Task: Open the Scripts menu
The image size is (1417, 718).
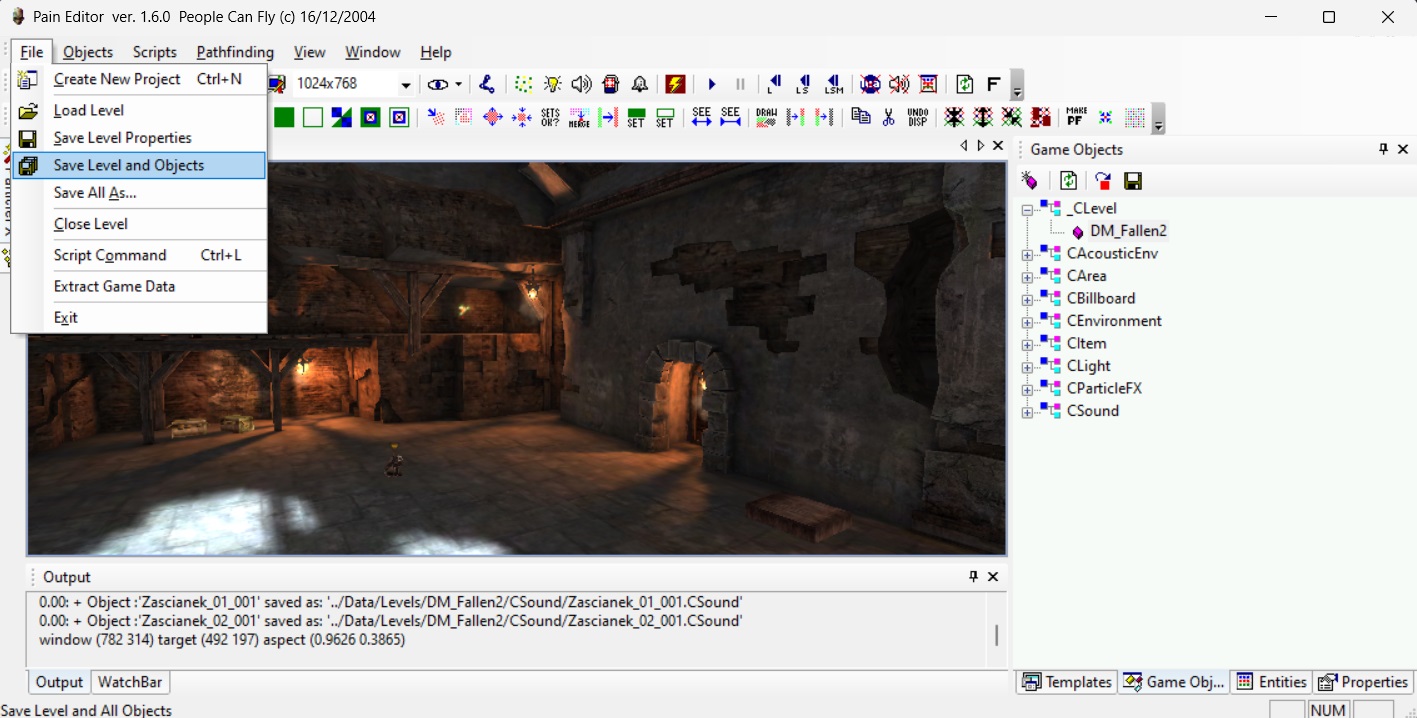Action: 154,52
